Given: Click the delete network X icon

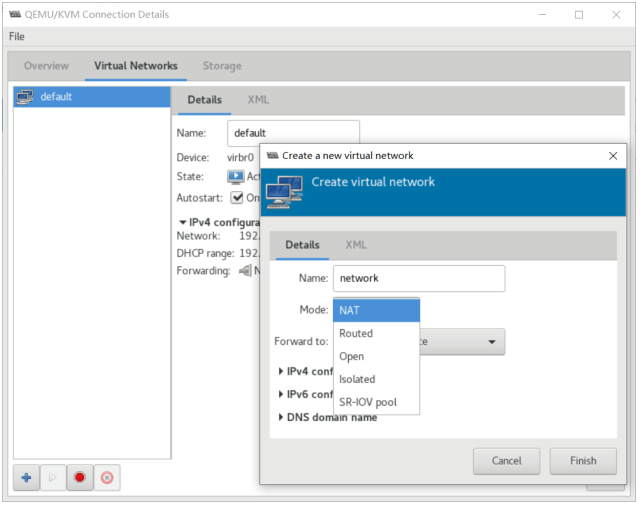Looking at the screenshot, I should pos(107,478).
